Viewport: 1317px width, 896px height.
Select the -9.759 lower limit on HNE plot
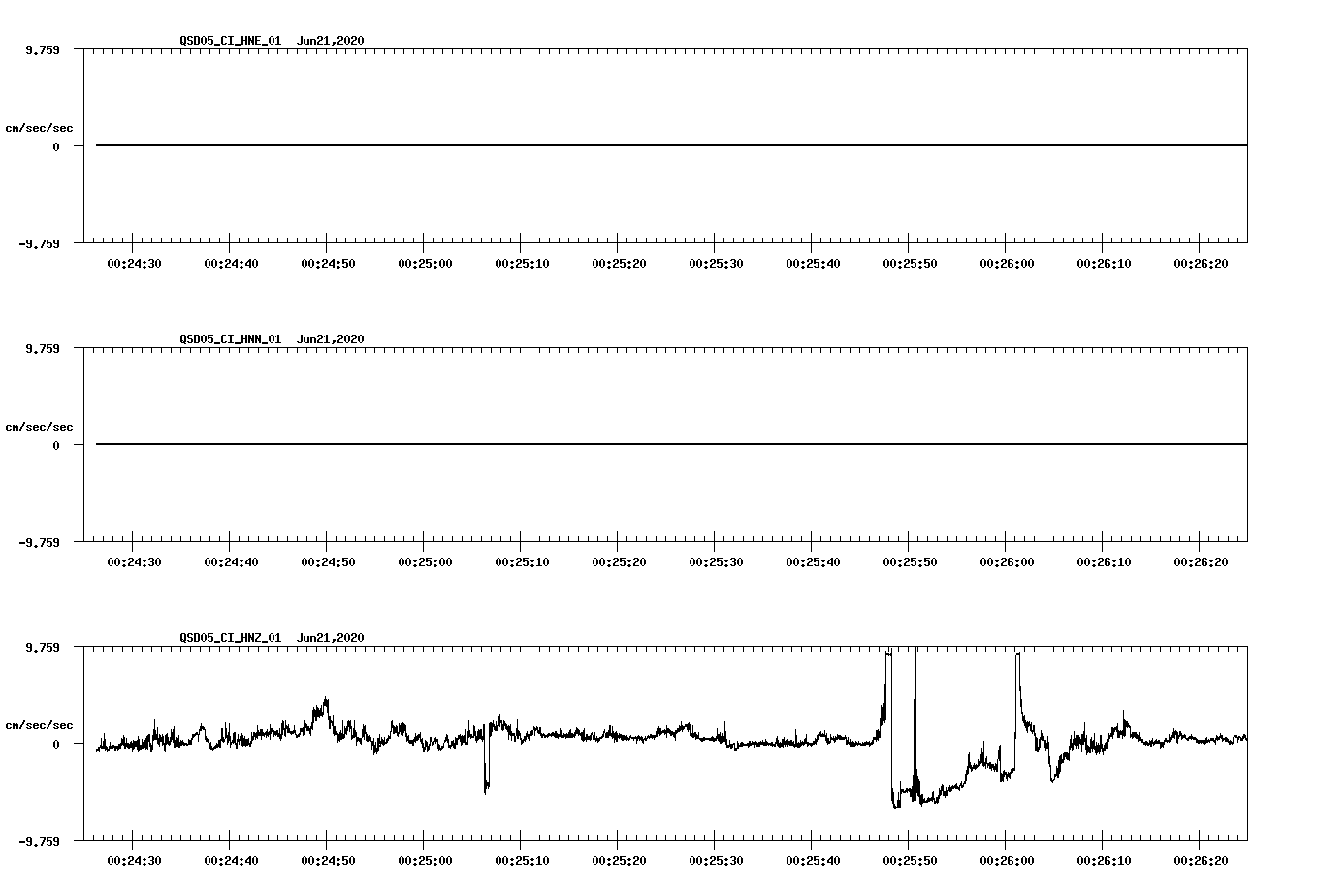tap(39, 244)
